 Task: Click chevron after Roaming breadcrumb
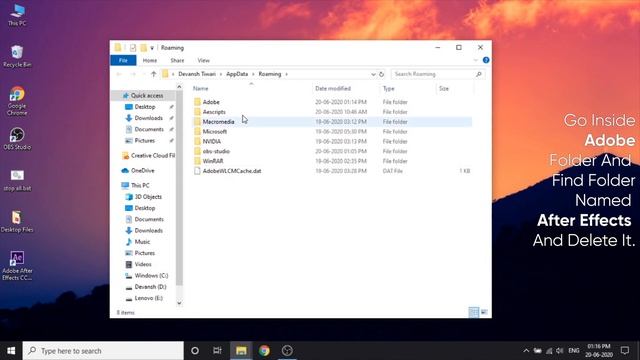[x=287, y=74]
